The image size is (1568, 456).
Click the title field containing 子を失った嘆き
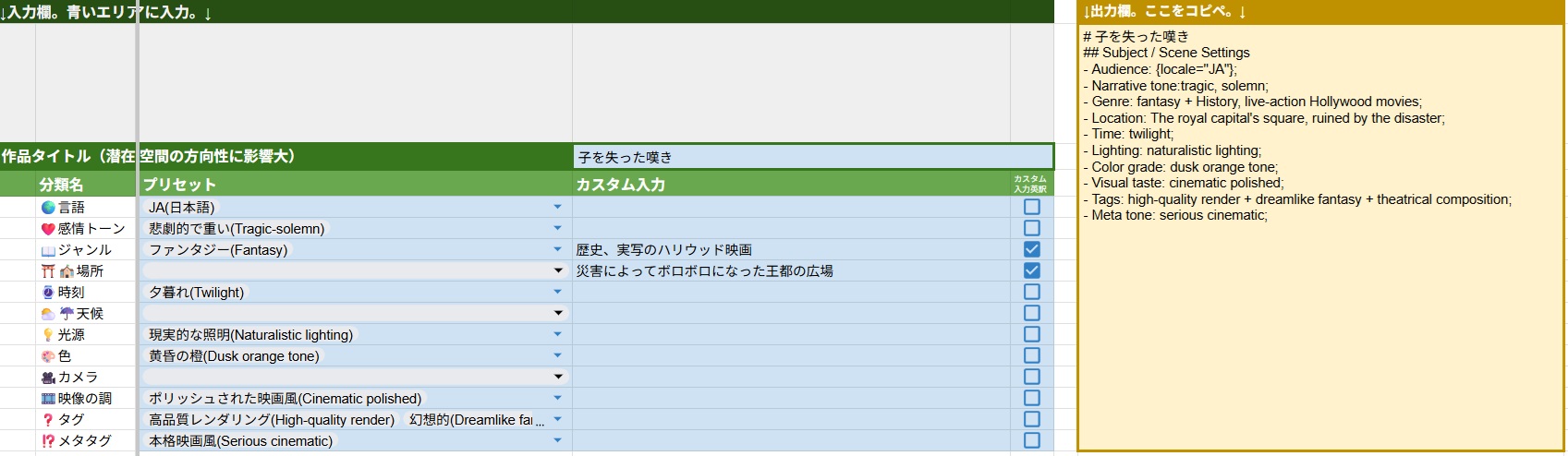pyautogui.click(x=813, y=157)
